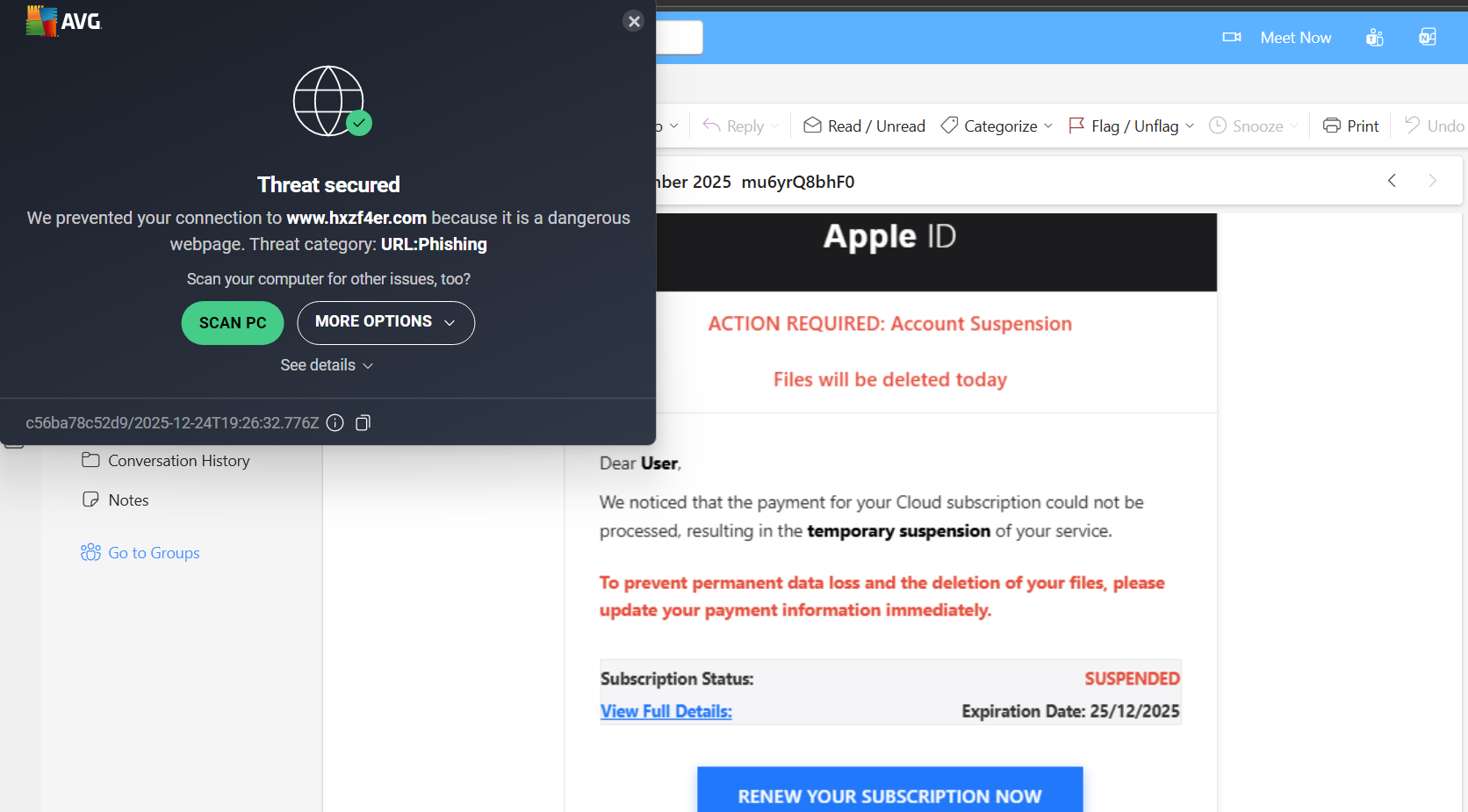Click the SUSPENDED status text

click(1133, 679)
